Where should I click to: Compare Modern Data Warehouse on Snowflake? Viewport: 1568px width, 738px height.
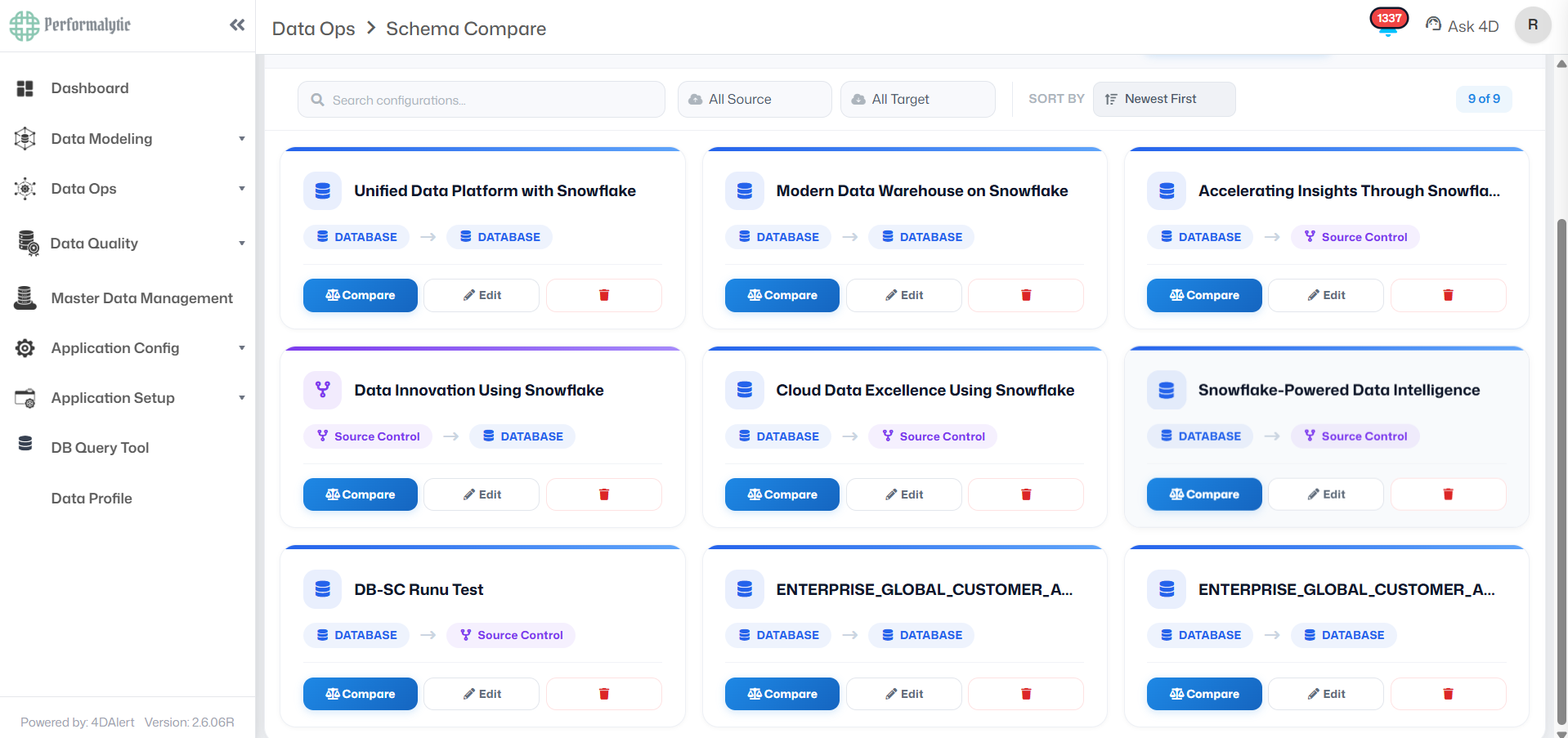(782, 295)
